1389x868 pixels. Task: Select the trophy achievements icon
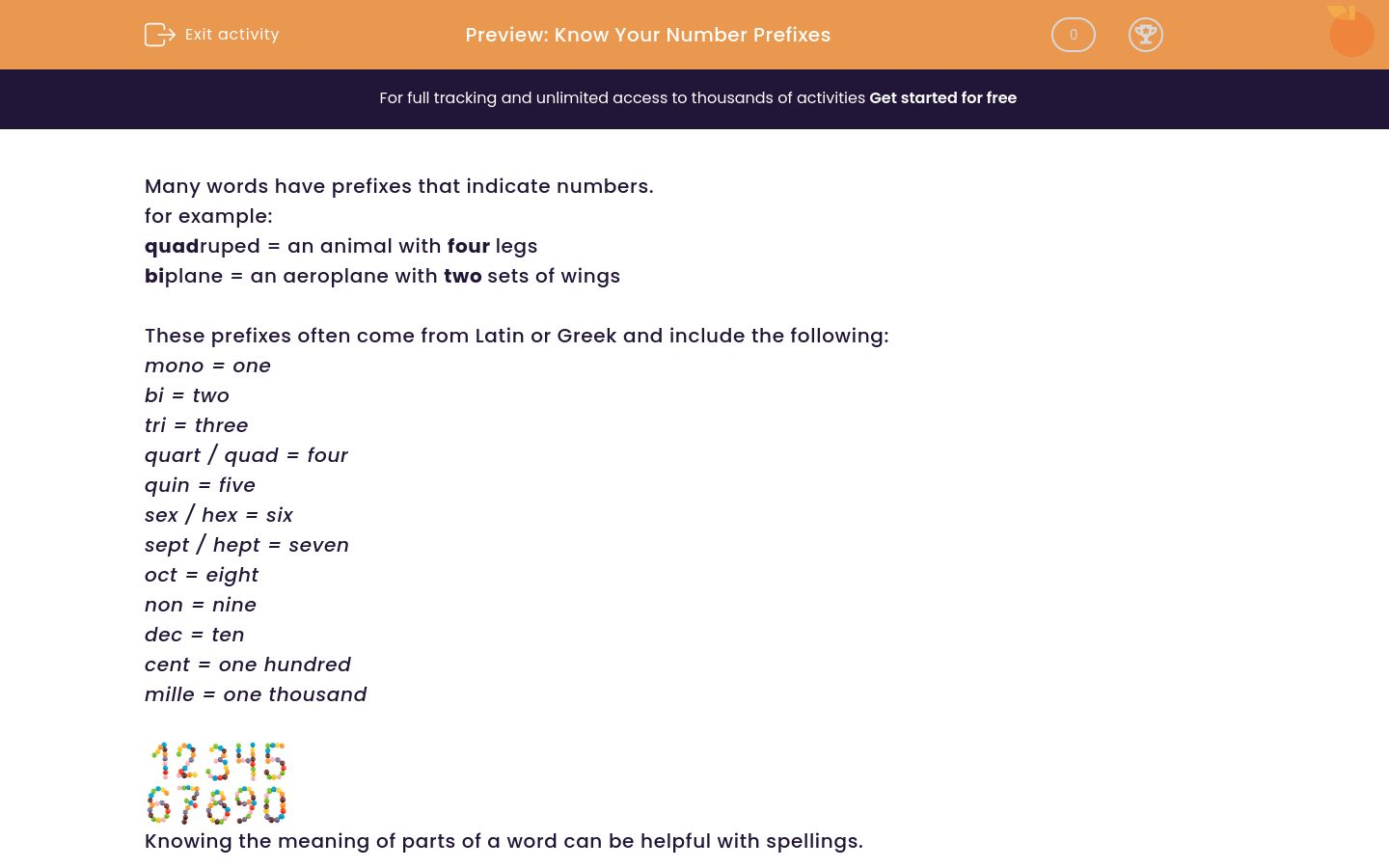click(x=1146, y=35)
